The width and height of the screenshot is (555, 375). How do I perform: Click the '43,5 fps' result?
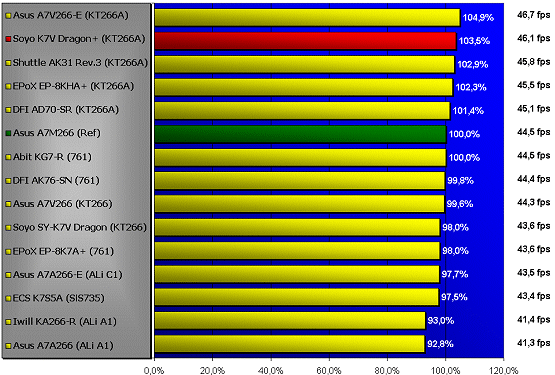[x=534, y=273]
